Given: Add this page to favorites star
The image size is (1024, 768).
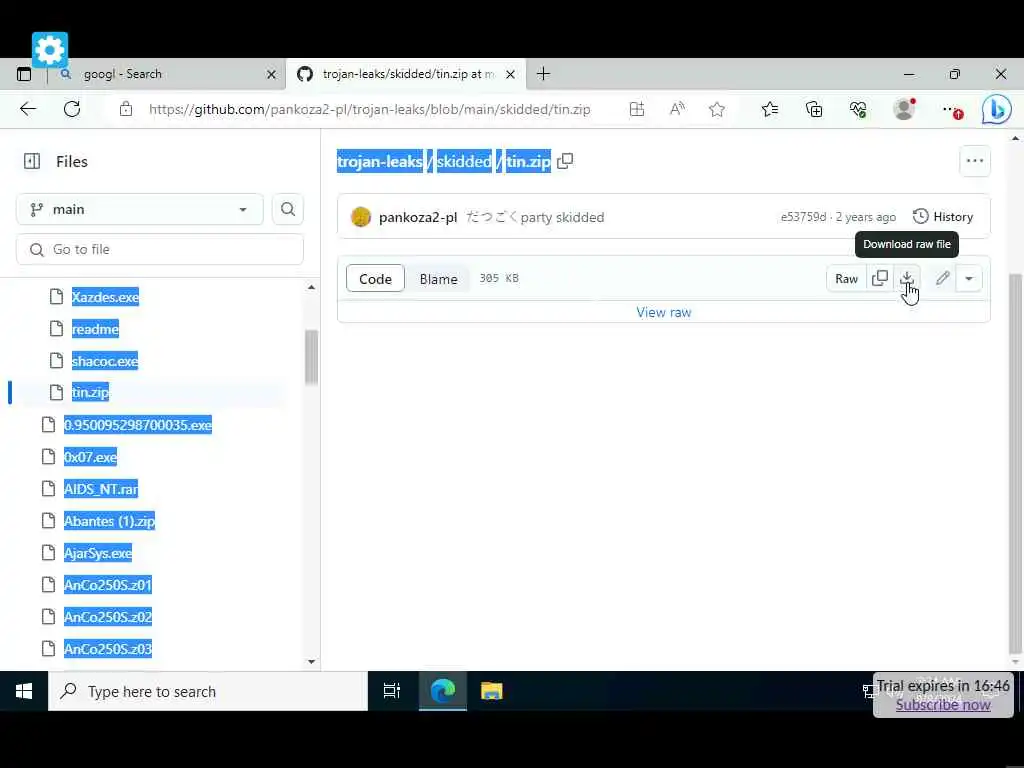Looking at the screenshot, I should point(717,109).
